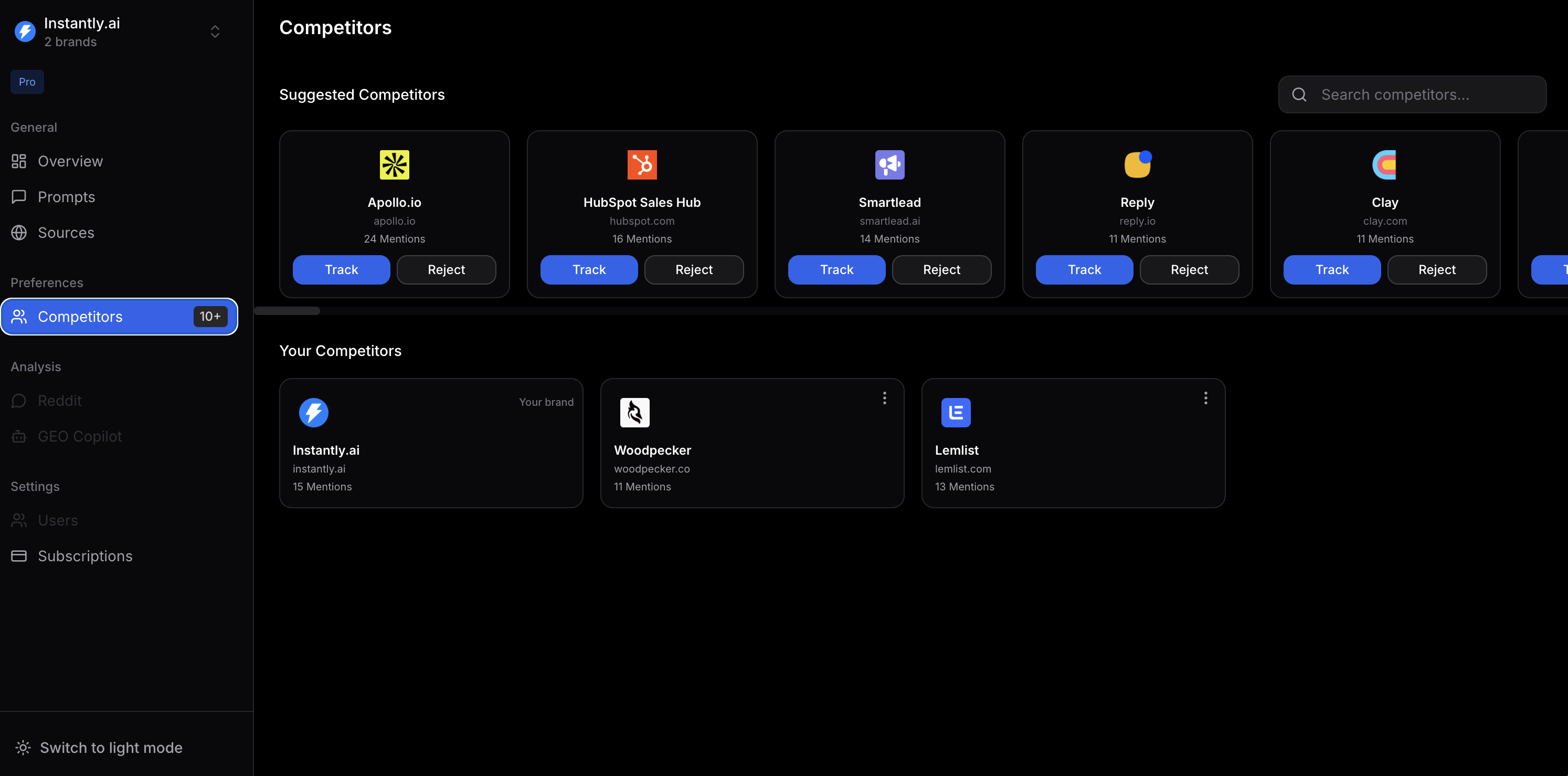Click the 'Your brand' label
Image resolution: width=1568 pixels, height=776 pixels.
coord(547,402)
